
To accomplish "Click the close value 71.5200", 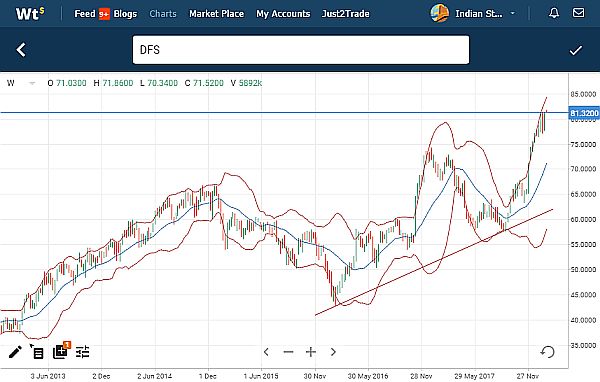I will pos(208,83).
